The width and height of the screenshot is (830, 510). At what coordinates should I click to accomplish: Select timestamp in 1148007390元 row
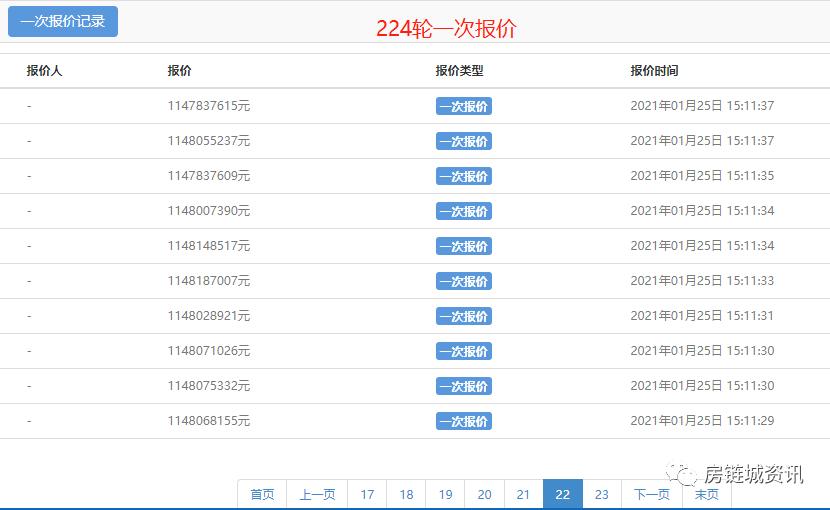pyautogui.click(x=702, y=211)
